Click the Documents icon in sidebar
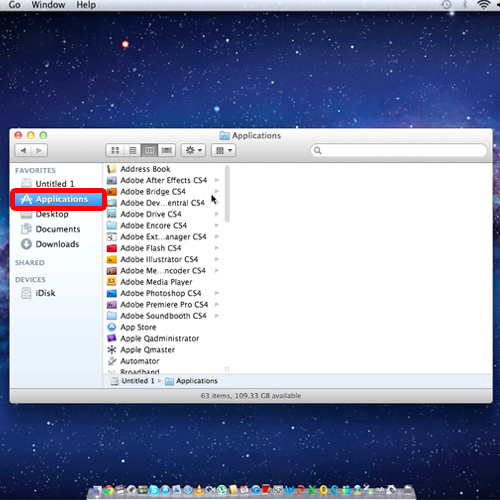This screenshot has width=500, height=500. [26, 229]
